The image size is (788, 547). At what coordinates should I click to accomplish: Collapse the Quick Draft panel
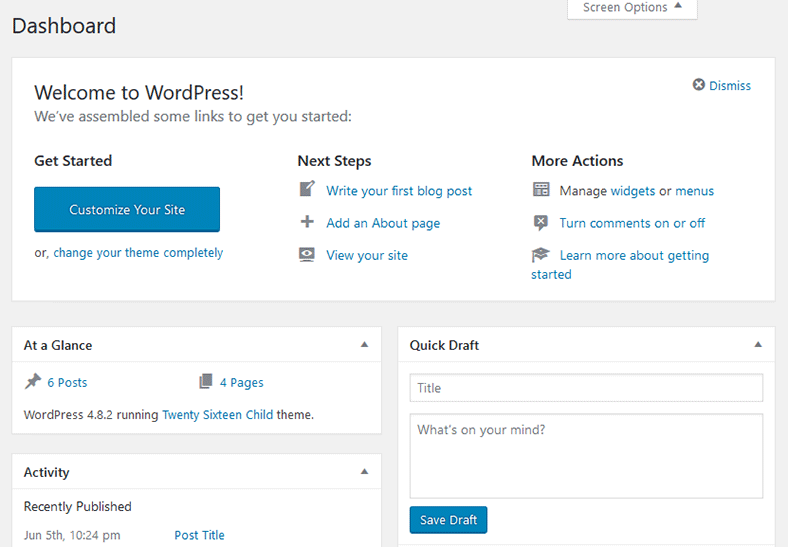tap(758, 345)
